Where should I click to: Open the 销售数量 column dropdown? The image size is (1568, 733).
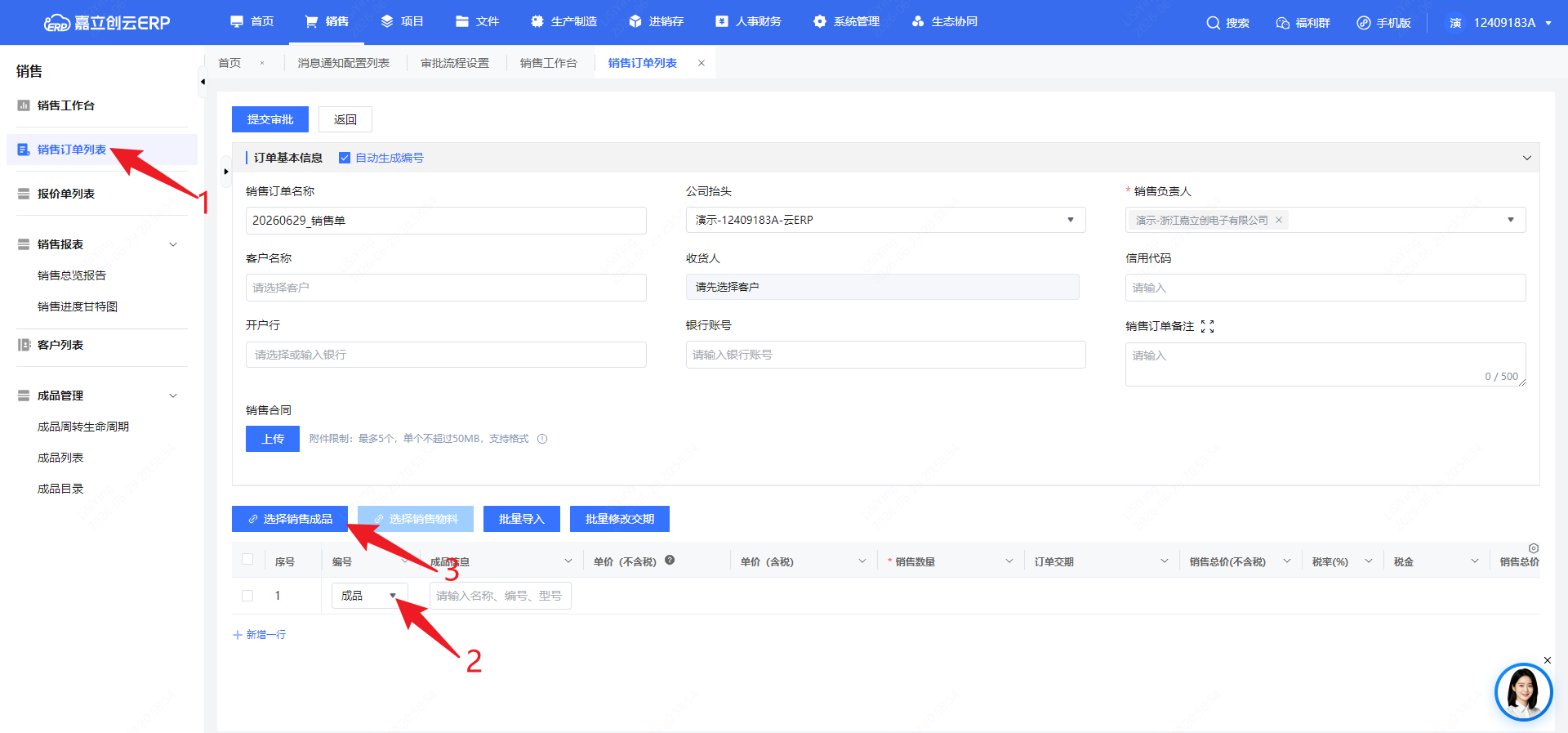[1009, 561]
